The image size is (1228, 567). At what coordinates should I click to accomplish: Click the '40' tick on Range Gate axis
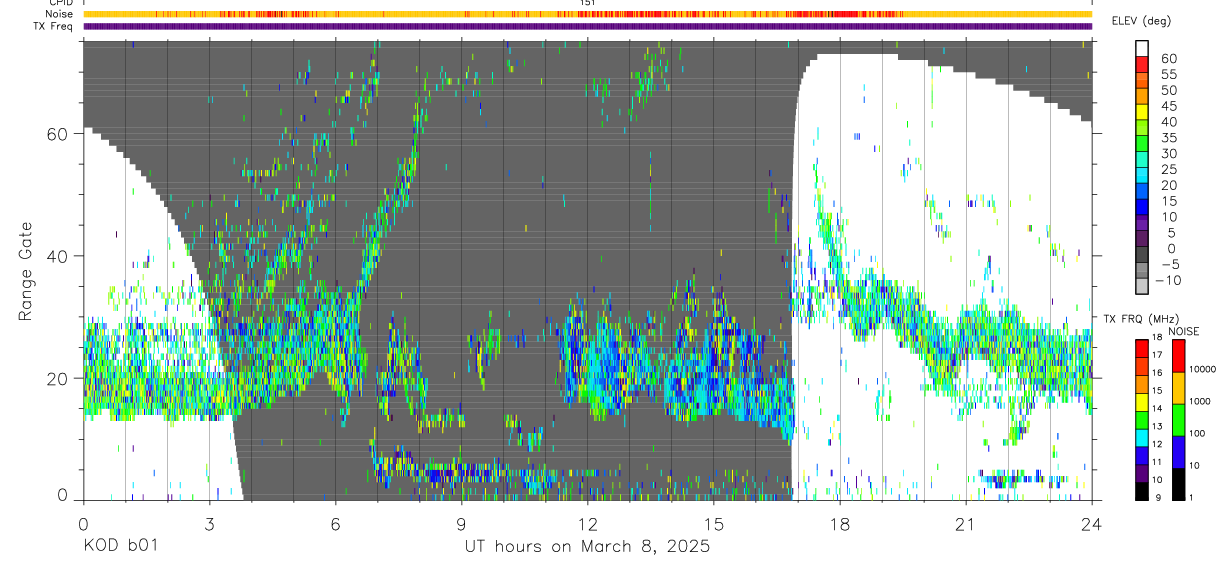(57, 256)
